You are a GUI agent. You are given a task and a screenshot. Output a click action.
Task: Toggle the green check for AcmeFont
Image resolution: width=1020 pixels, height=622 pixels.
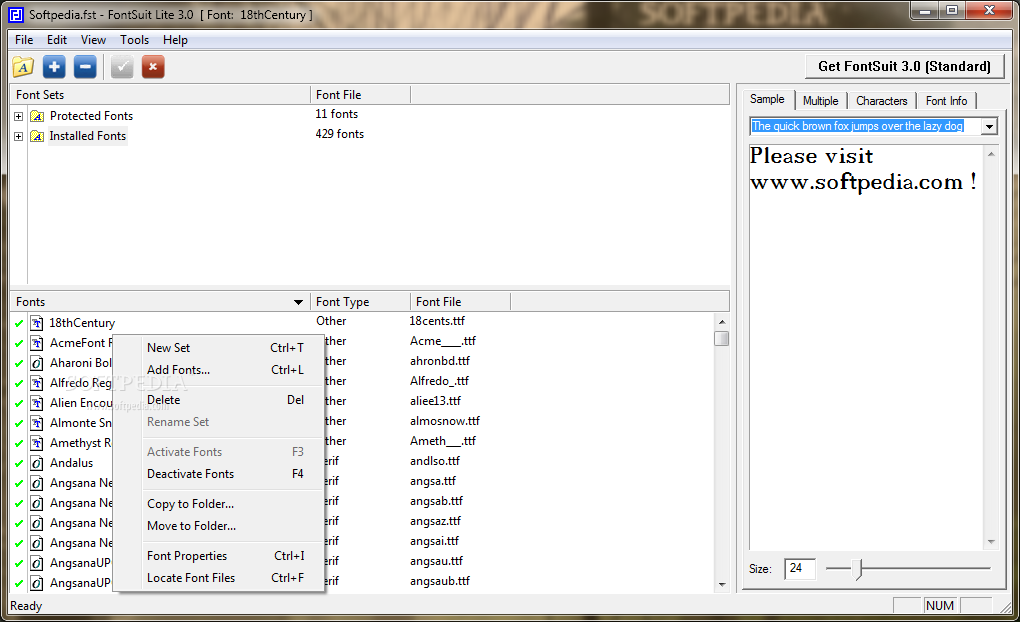point(19,344)
